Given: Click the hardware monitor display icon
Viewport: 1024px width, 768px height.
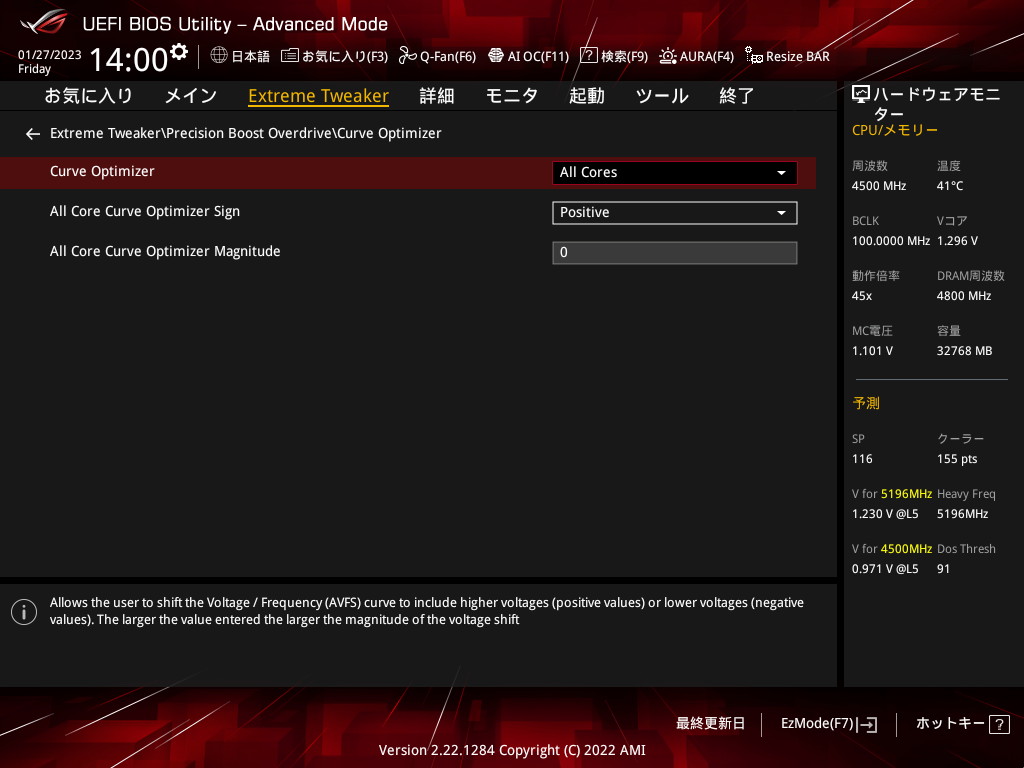Looking at the screenshot, I should 861,95.
